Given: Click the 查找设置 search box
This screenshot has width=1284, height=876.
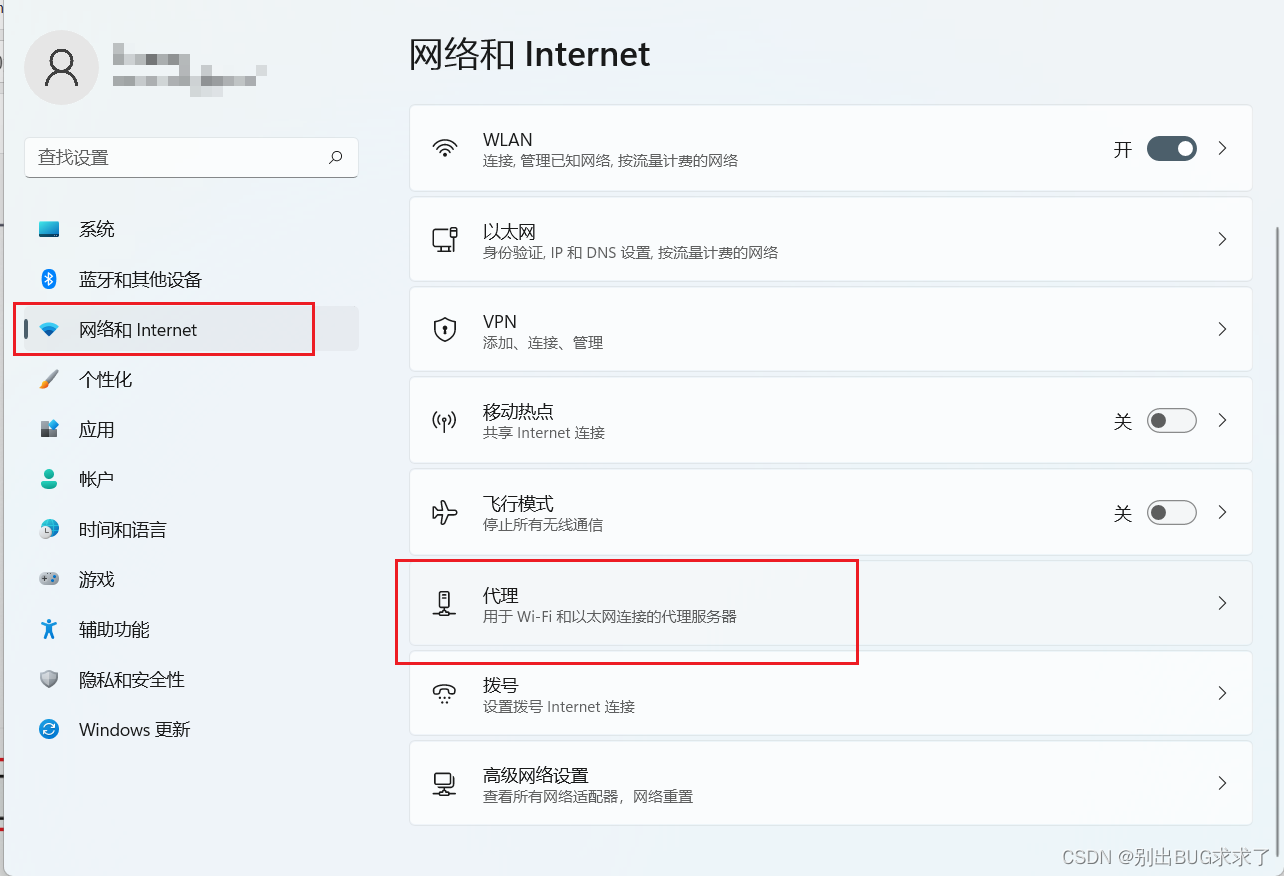Looking at the screenshot, I should click(191, 158).
